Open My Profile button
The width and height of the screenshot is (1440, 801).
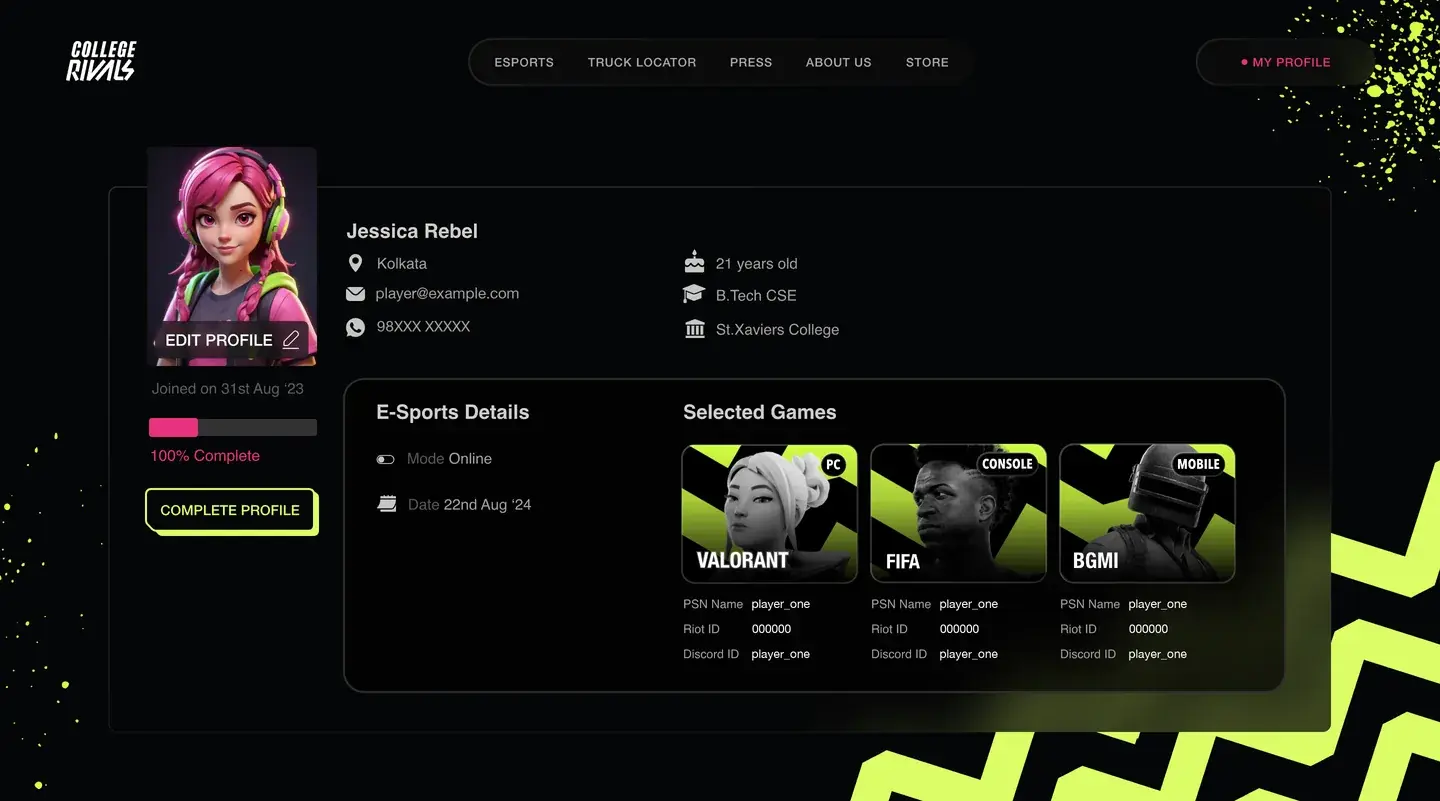click(x=1285, y=62)
